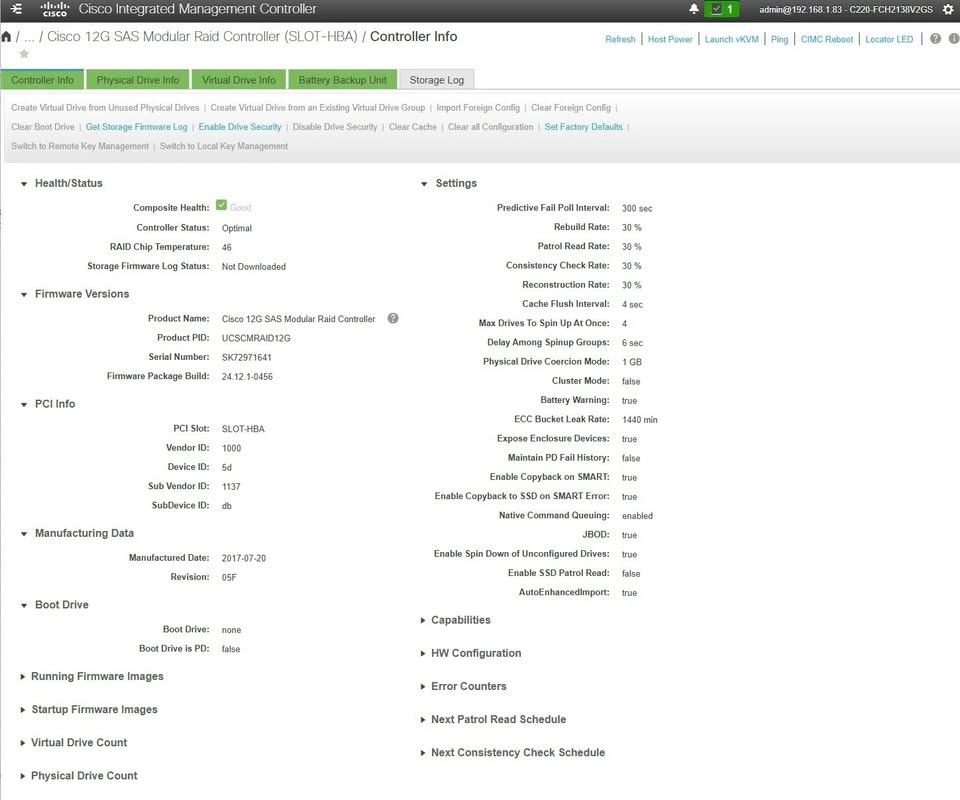This screenshot has width=960, height=800.
Task: Click the SLOT-HBA PCI slot value
Action: (x=243, y=429)
